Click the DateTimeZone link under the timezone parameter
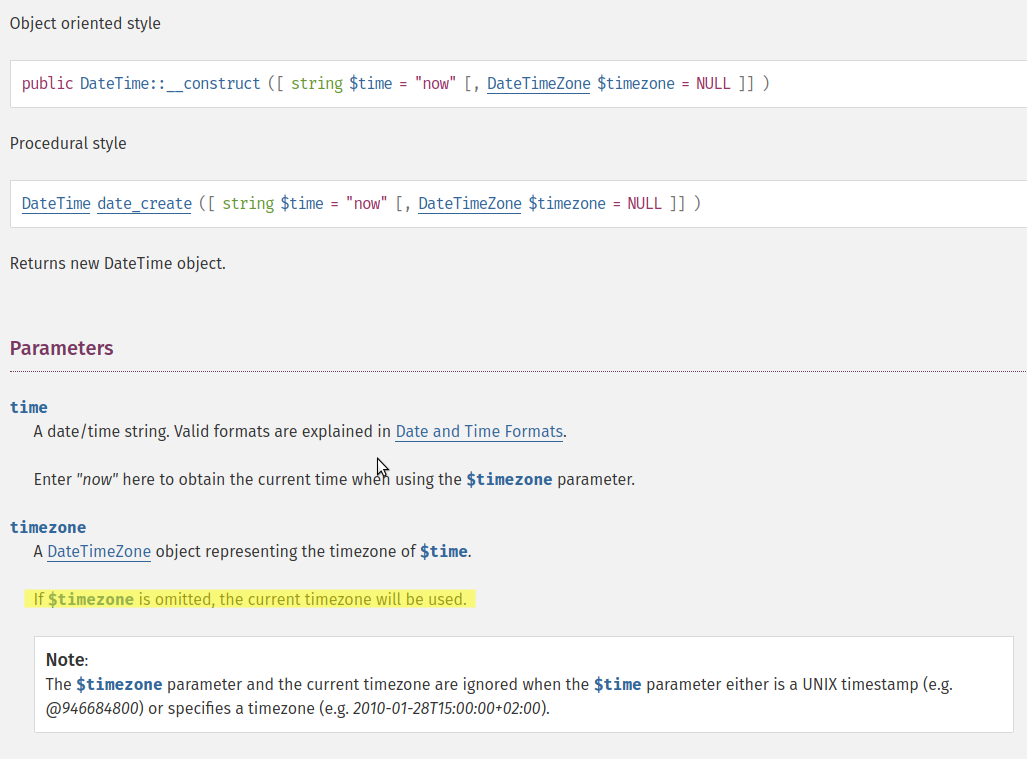Viewport: 1027px width, 759px height. [98, 551]
